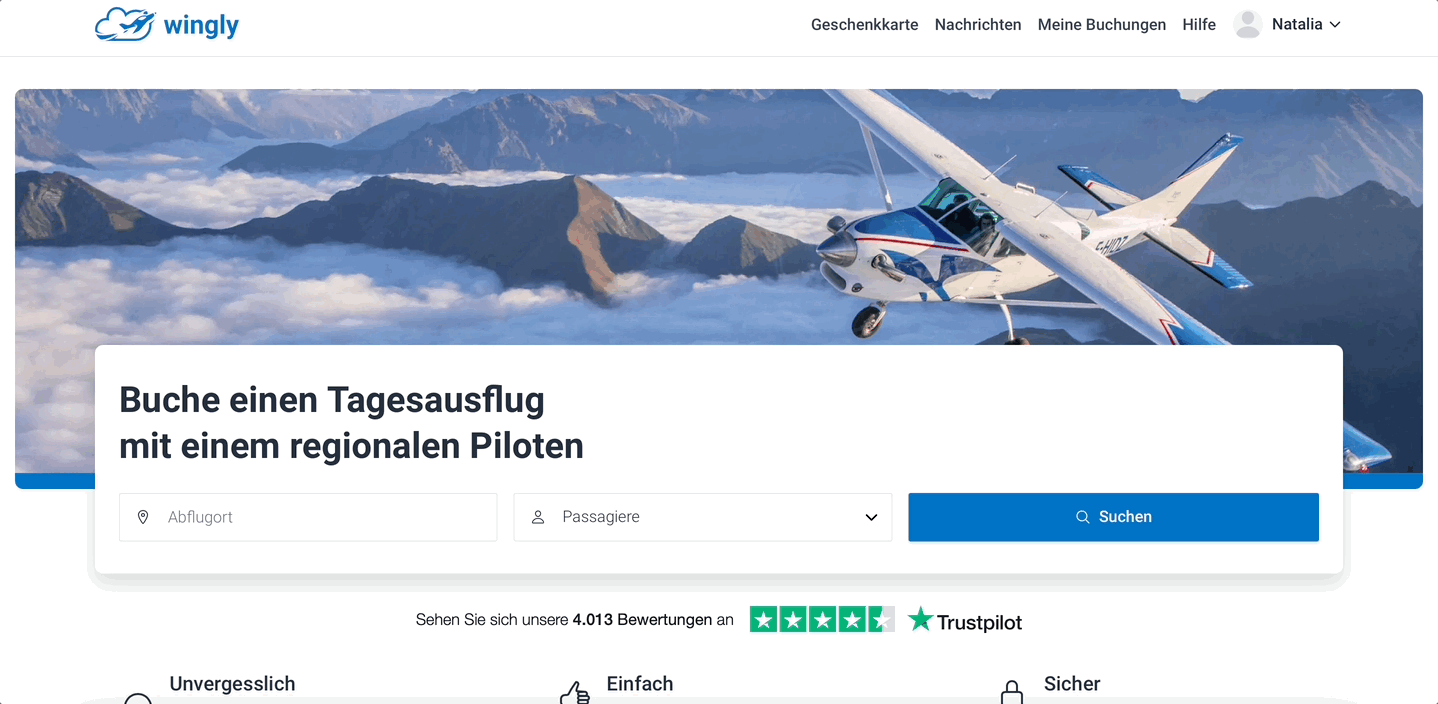This screenshot has height=704, width=1438.
Task: Click the location pin icon in Abflugort
Action: (x=143, y=517)
